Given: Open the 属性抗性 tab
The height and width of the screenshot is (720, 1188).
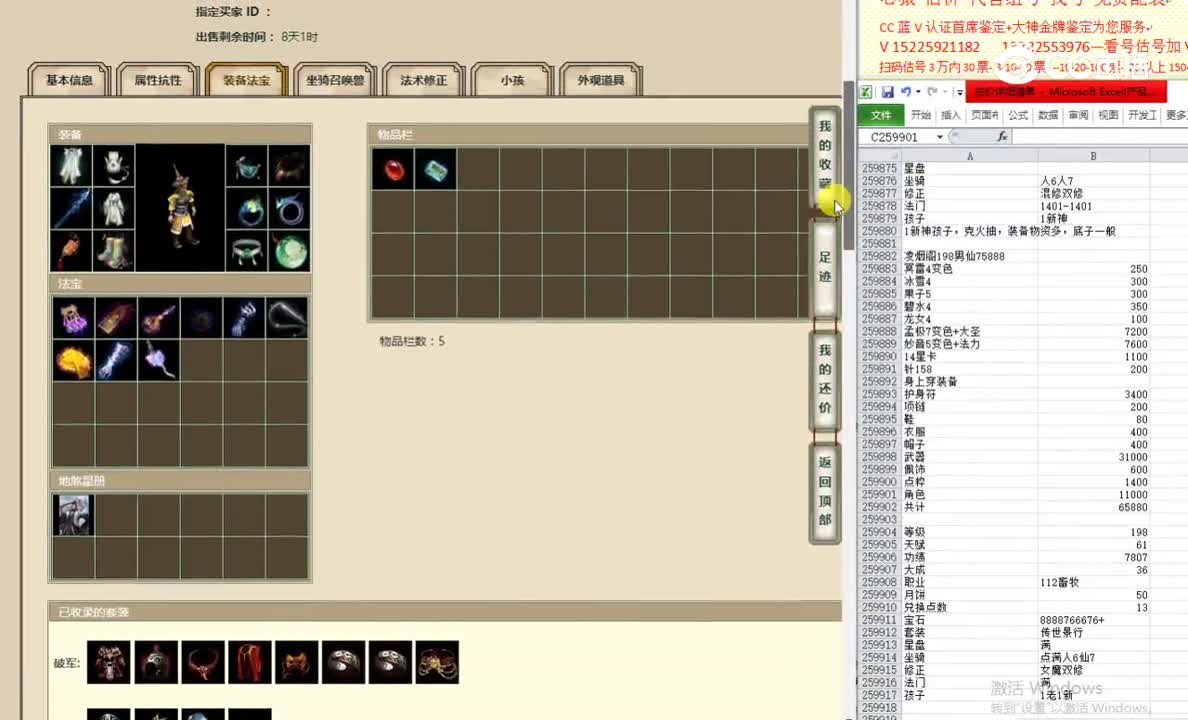Looking at the screenshot, I should [158, 80].
